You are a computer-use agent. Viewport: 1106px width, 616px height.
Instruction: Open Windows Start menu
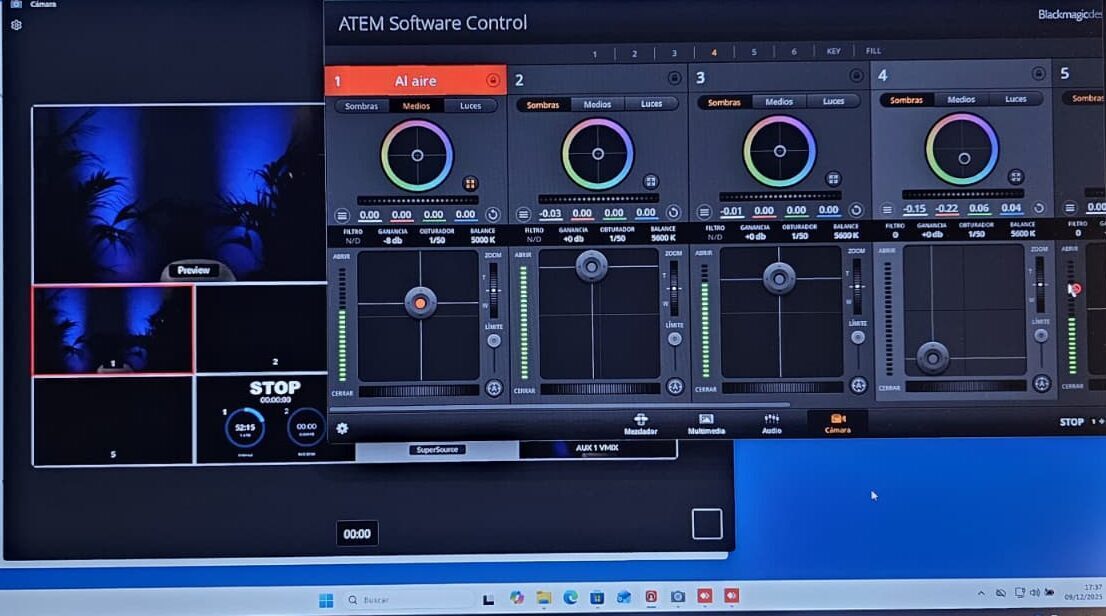[x=326, y=600]
